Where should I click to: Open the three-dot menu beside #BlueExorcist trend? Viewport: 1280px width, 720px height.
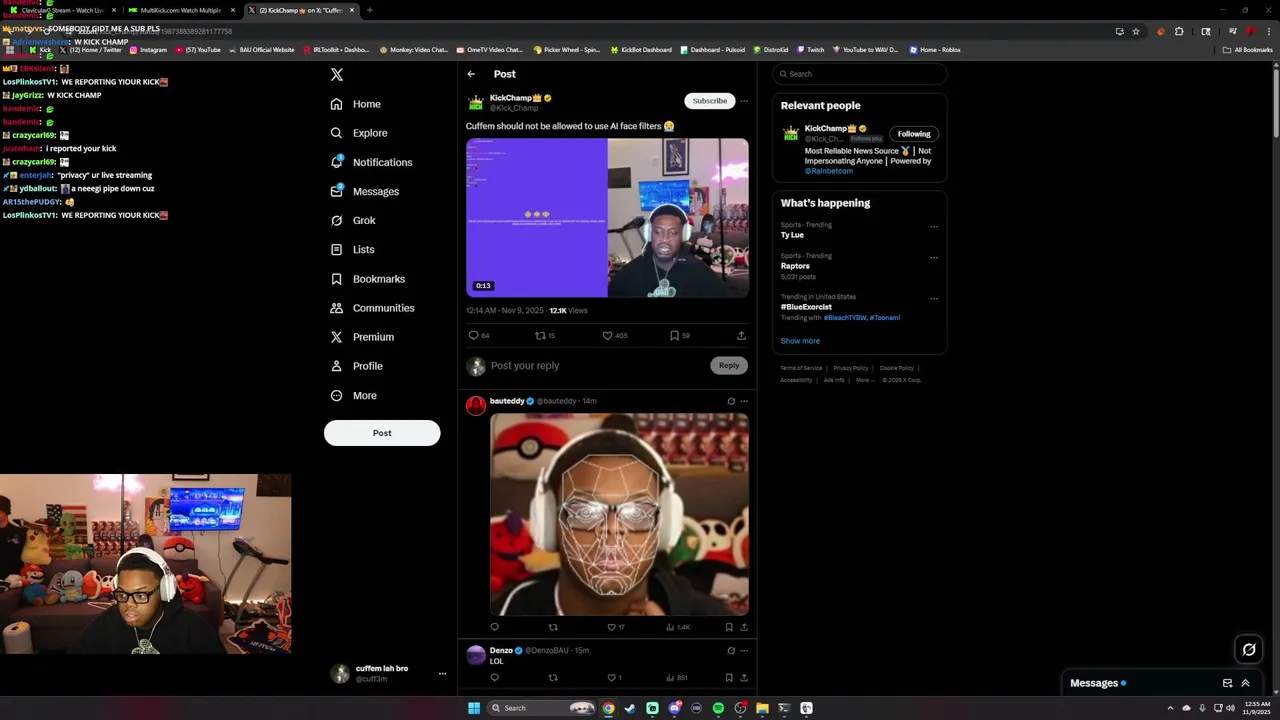pos(934,298)
